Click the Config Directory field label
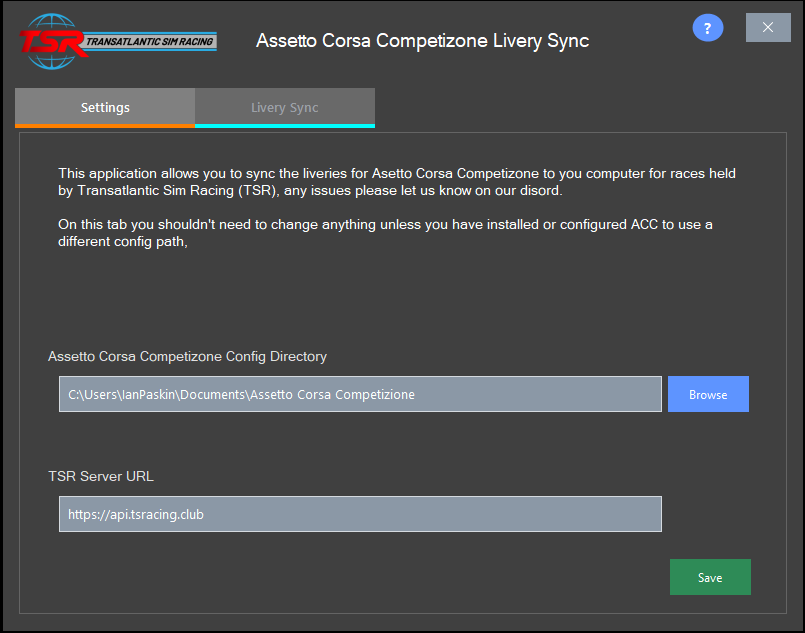This screenshot has width=805, height=633. pyautogui.click(x=187, y=356)
